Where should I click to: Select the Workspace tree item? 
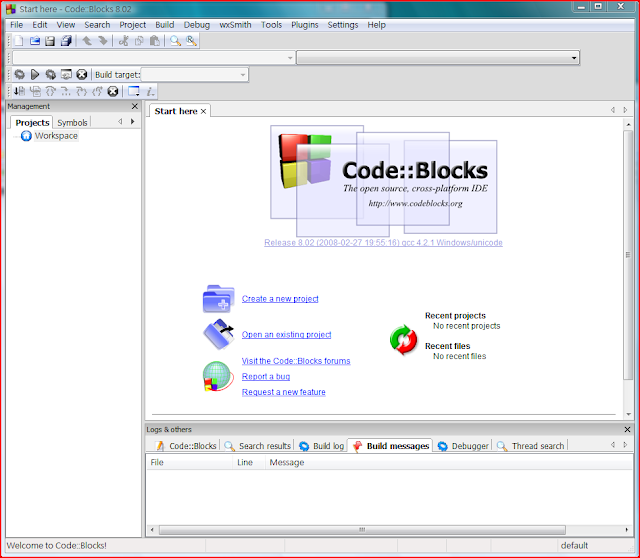point(56,136)
